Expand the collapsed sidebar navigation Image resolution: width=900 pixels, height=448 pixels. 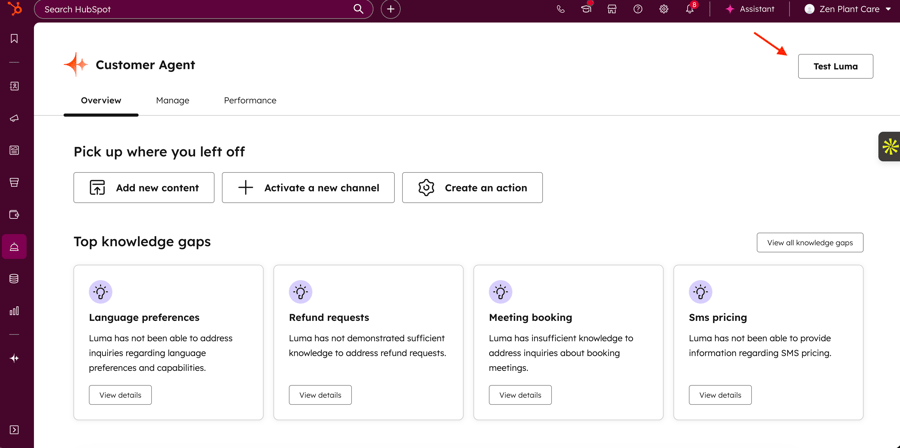coord(14,430)
